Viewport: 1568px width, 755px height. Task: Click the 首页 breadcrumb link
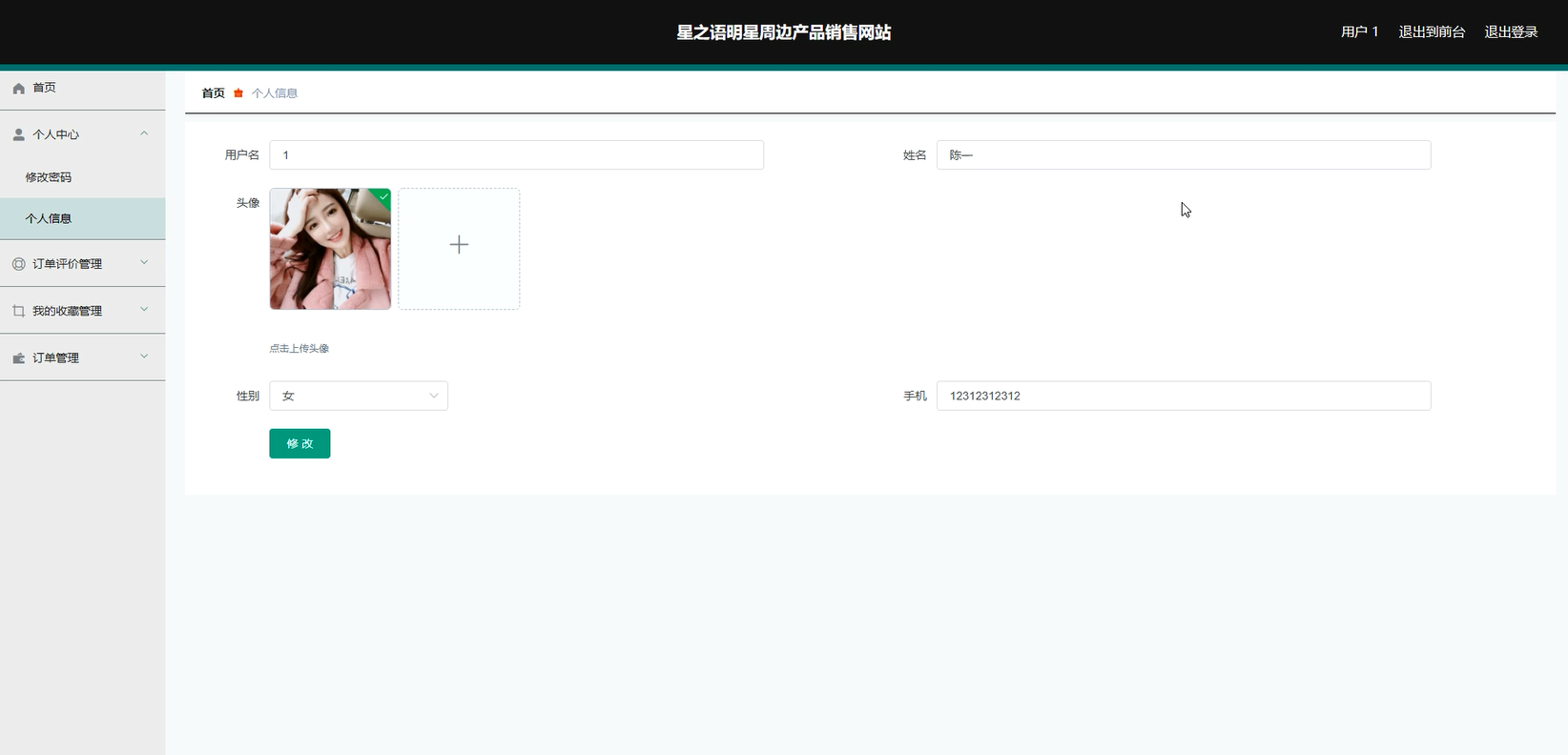pyautogui.click(x=214, y=93)
